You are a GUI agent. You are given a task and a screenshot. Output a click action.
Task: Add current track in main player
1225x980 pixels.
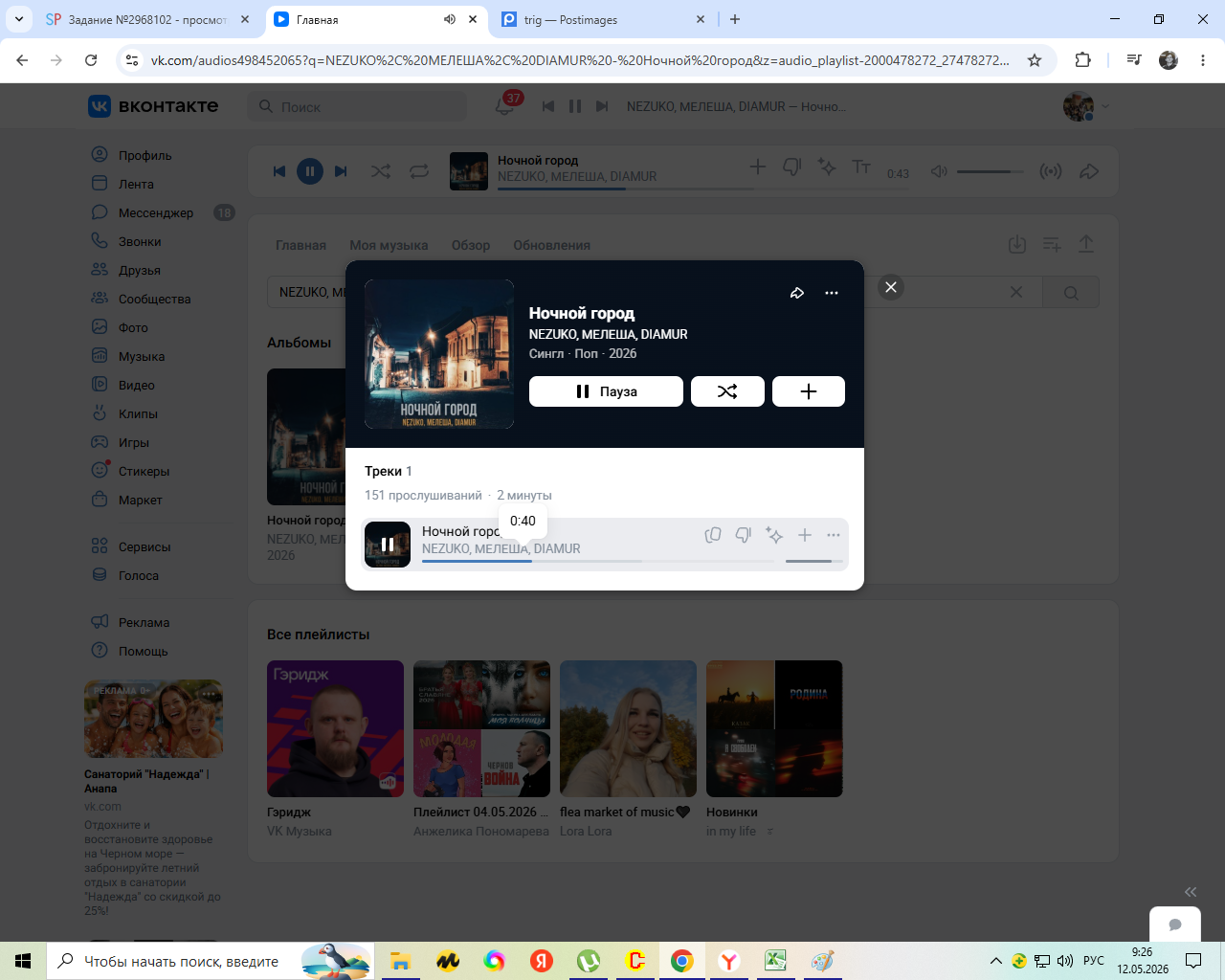[x=758, y=167]
